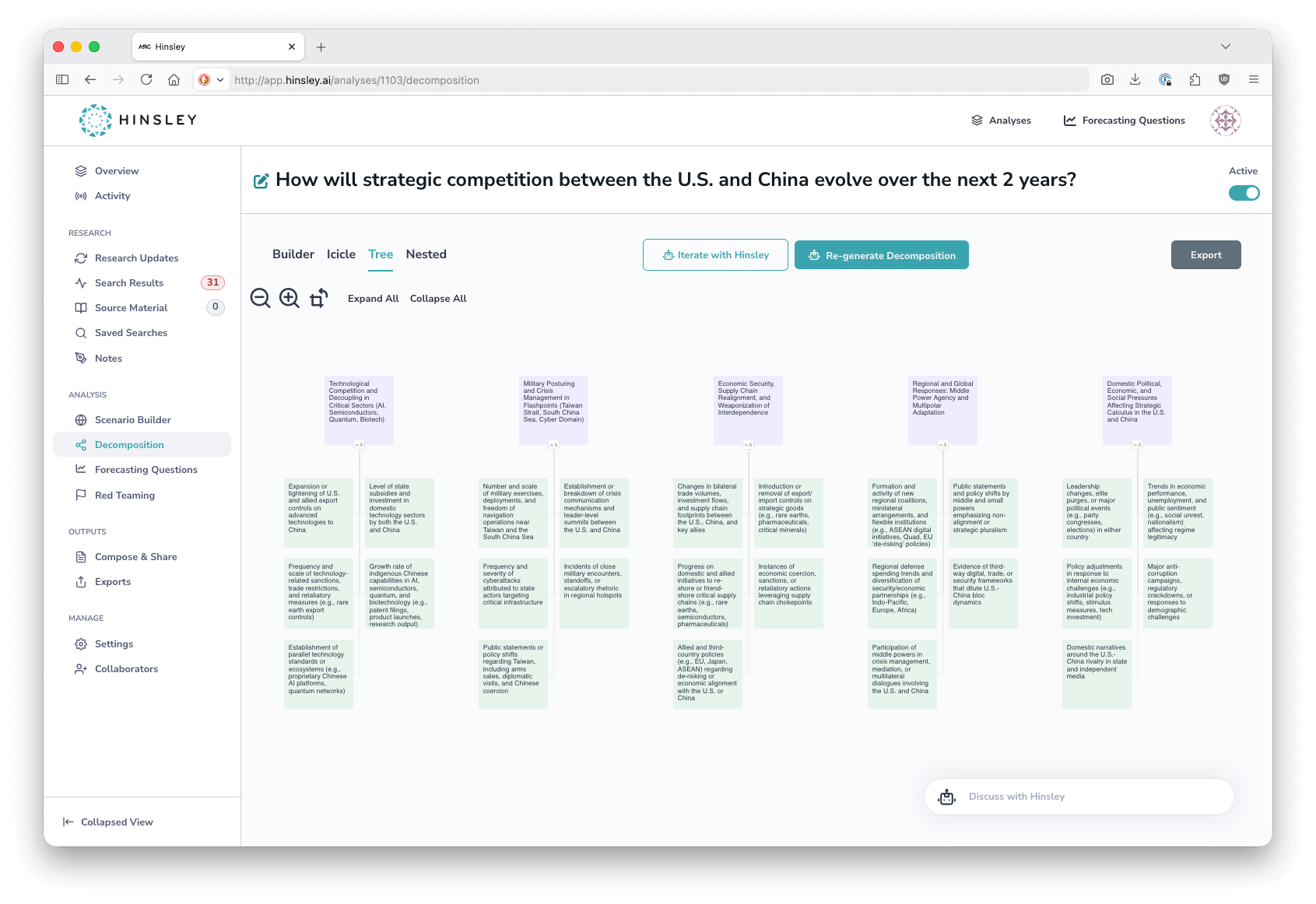Toggle the Active switch off

click(x=1244, y=192)
